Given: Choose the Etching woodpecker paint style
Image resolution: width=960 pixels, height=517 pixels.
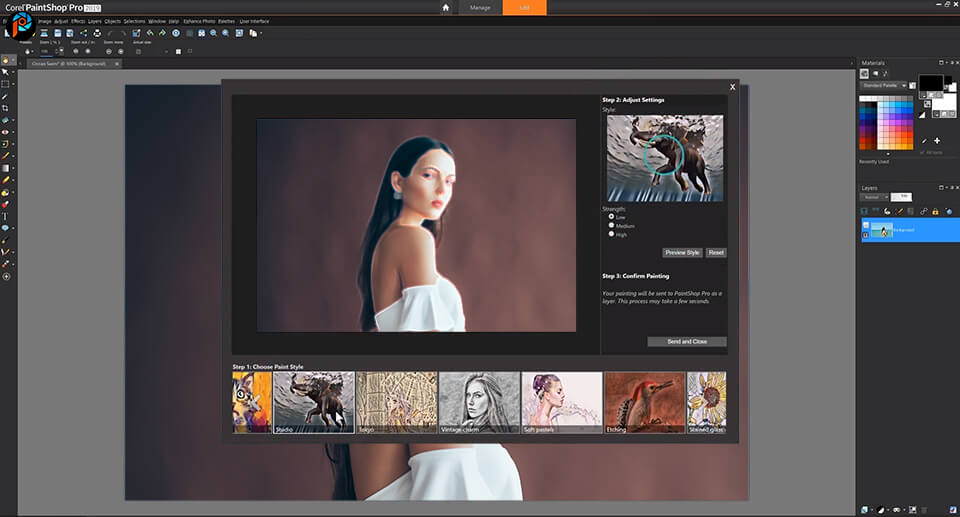Looking at the screenshot, I should point(644,402).
